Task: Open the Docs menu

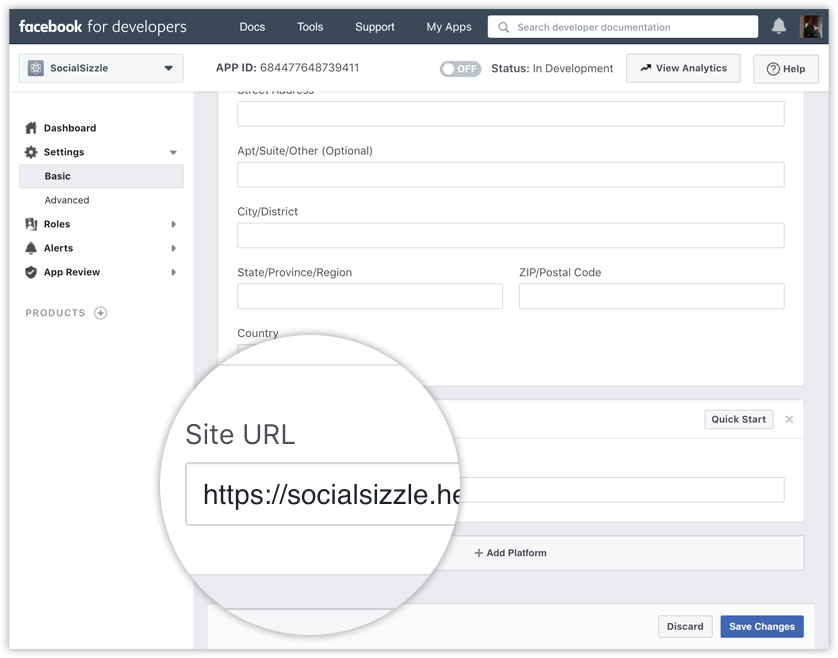Action: 252,27
